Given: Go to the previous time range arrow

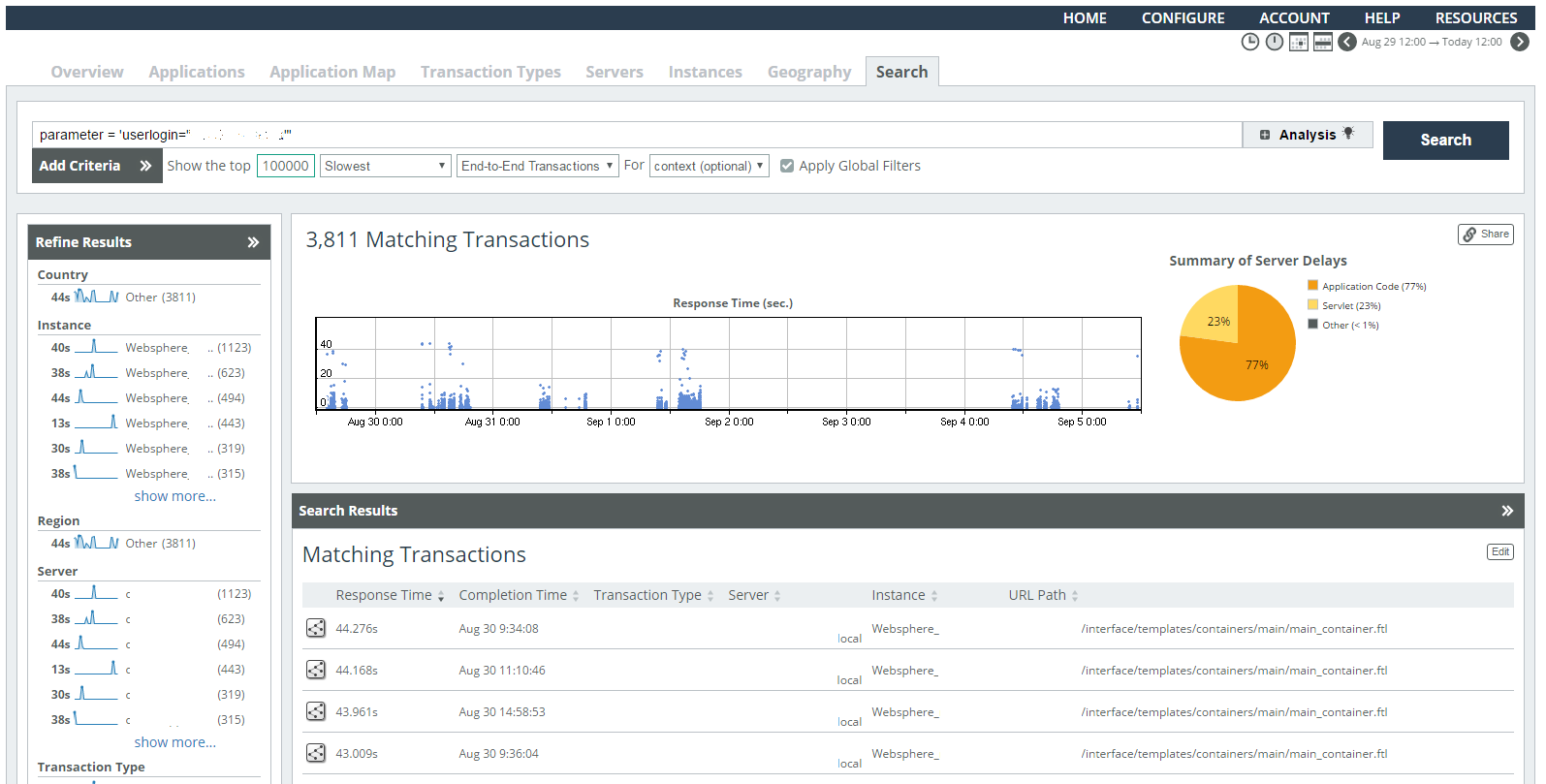Looking at the screenshot, I should coord(1347,42).
